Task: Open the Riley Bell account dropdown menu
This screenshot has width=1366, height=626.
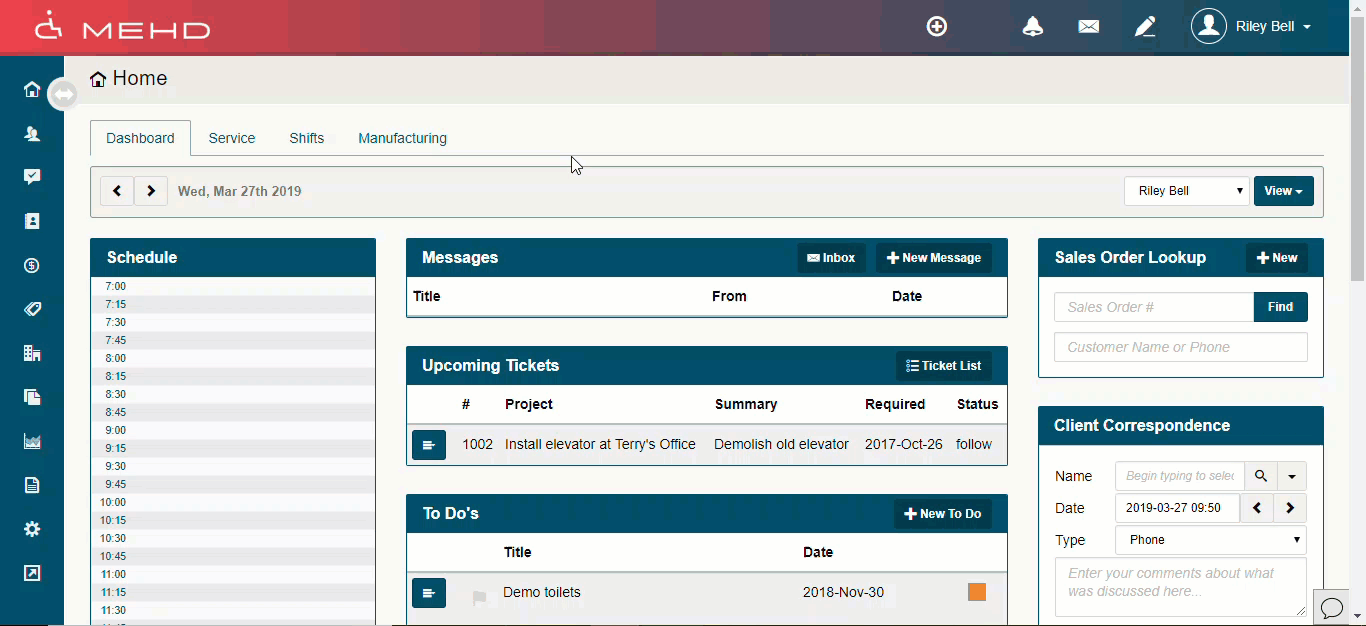Action: (1274, 27)
